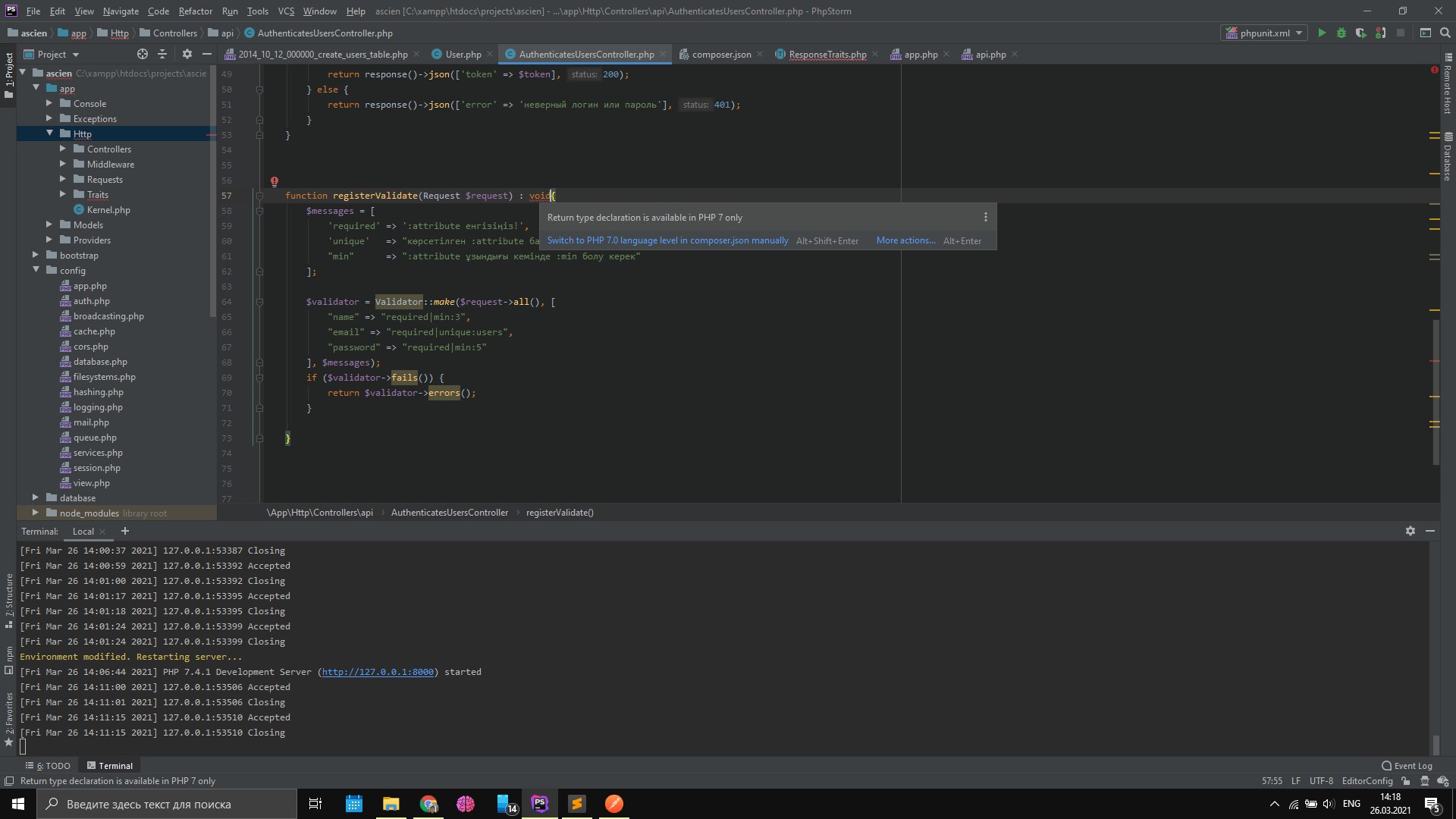Toggle tool window bars icon in bottom-left corner
Screen dimensions: 1456x819
tap(8, 781)
